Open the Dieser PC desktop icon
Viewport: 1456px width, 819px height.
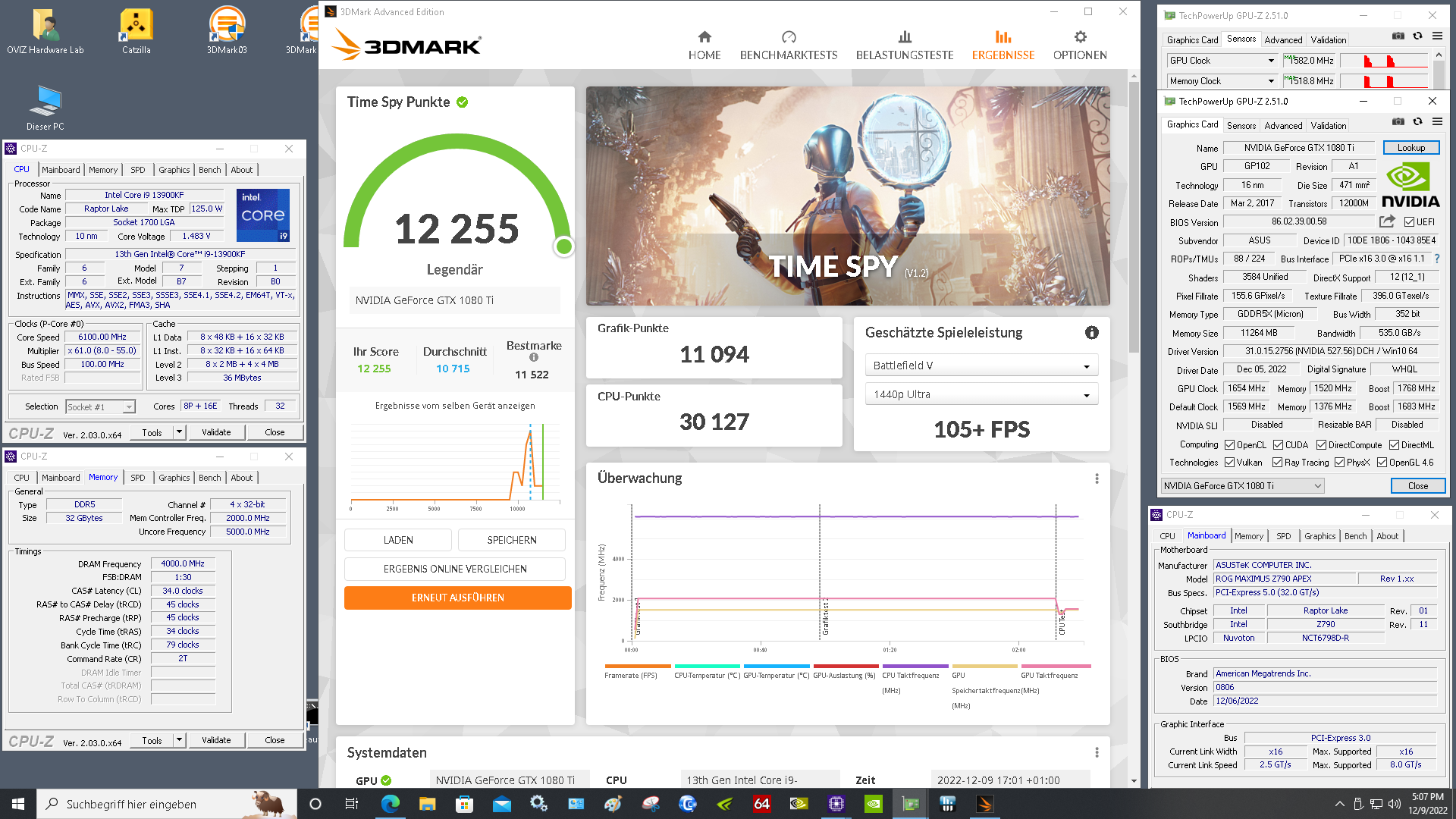[45, 108]
